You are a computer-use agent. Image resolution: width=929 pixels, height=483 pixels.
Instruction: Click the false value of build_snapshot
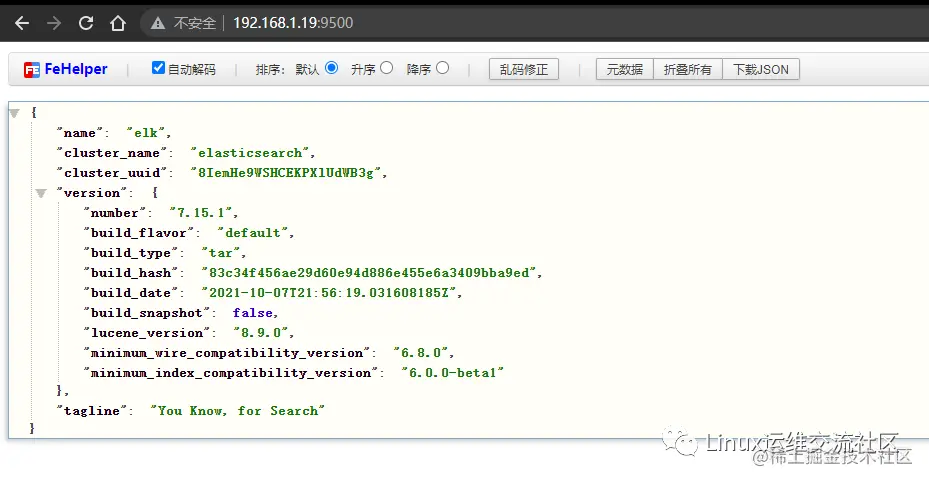point(252,313)
